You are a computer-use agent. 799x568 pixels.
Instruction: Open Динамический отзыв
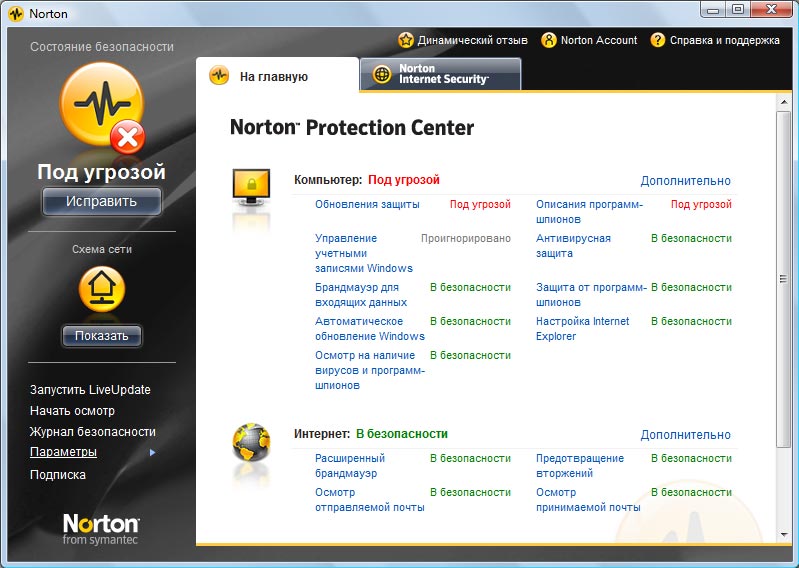(x=472, y=40)
